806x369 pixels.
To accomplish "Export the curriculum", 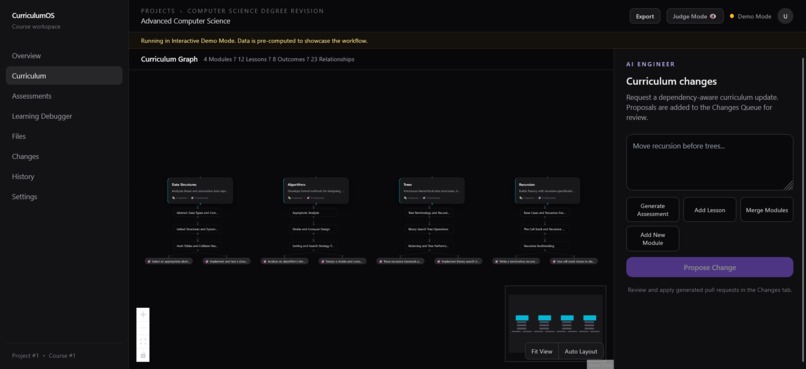I will pyautogui.click(x=645, y=16).
